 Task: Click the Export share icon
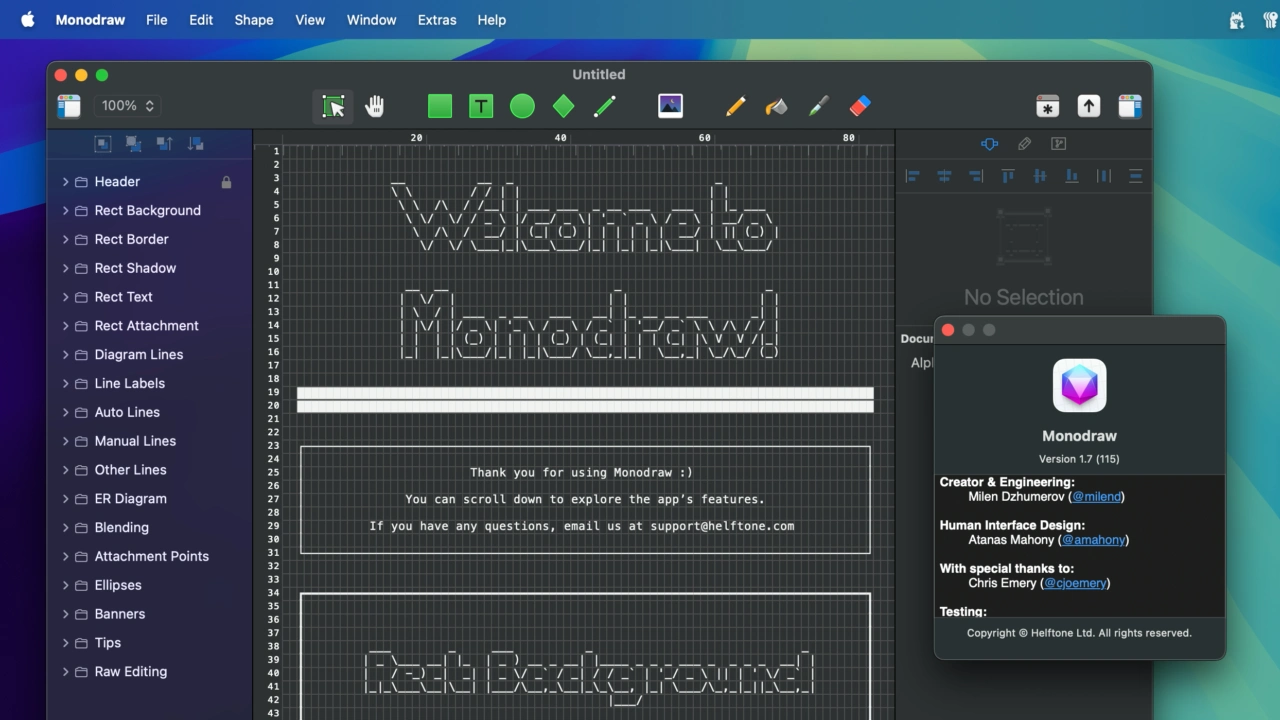[x=1088, y=106]
